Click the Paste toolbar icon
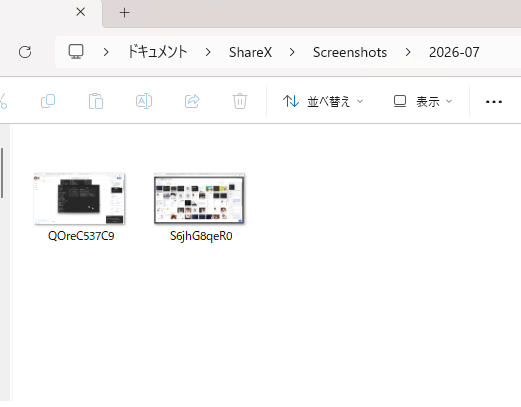The width and height of the screenshot is (521, 407). pyautogui.click(x=96, y=101)
